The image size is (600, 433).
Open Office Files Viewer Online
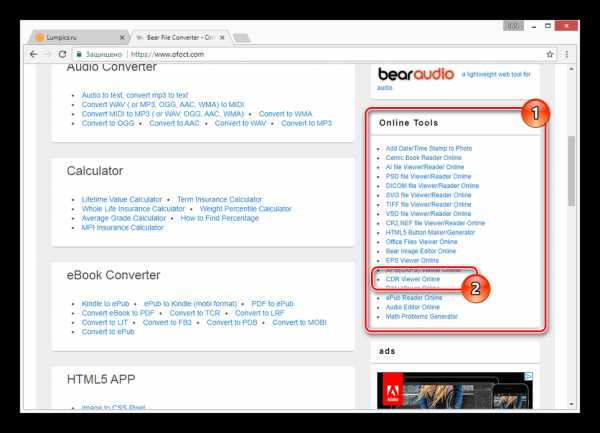click(422, 242)
